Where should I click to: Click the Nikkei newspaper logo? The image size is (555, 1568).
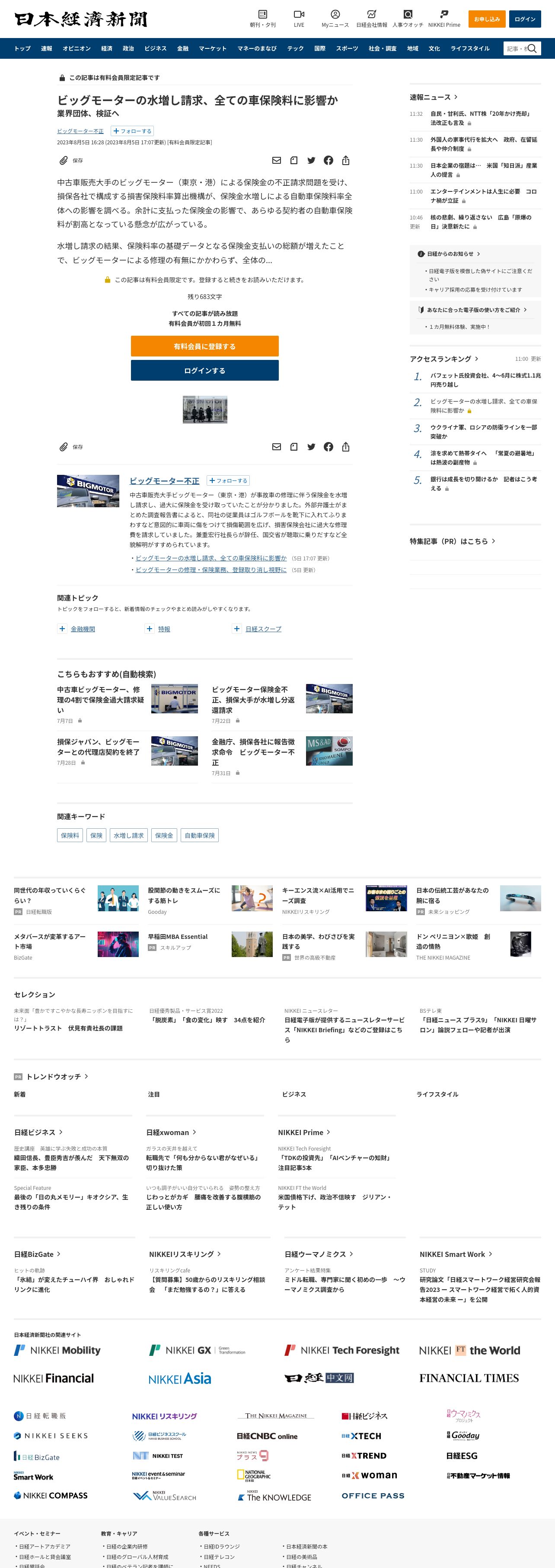81,19
